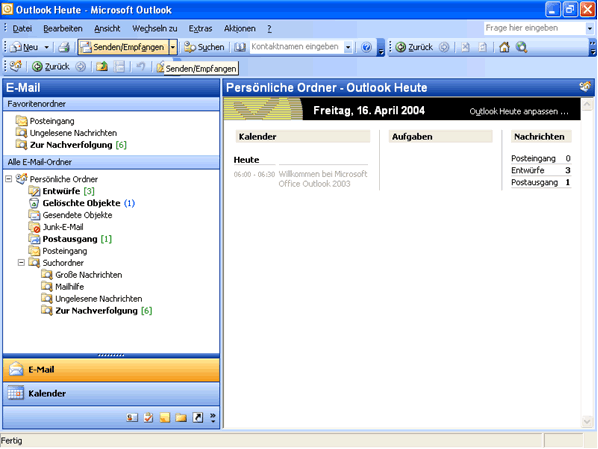Open the Bearbeiten menu
Image resolution: width=598 pixels, height=449 pixels.
63,29
